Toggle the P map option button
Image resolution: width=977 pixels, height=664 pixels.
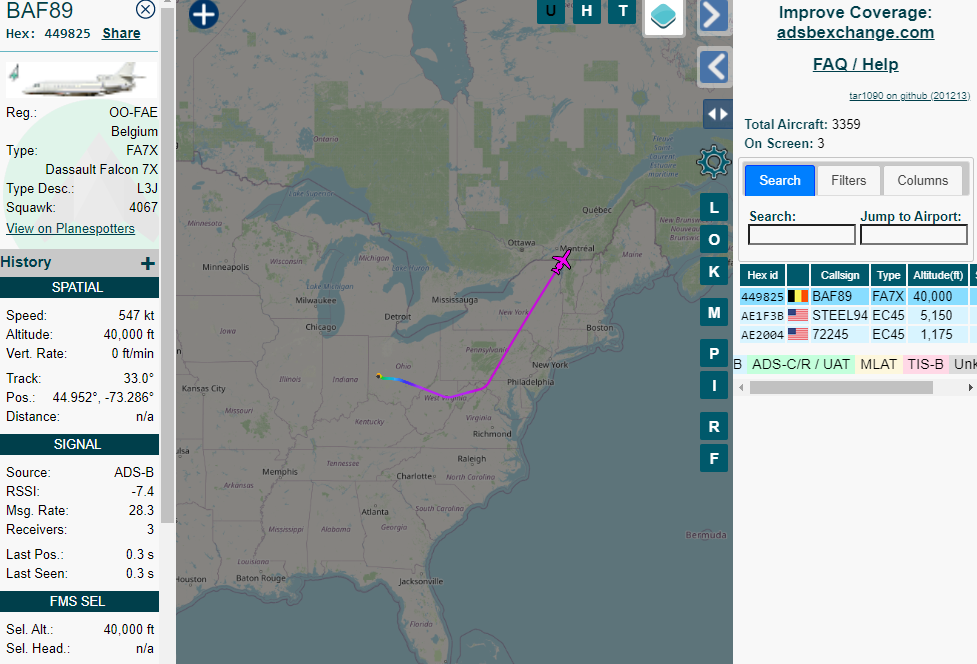coord(714,354)
